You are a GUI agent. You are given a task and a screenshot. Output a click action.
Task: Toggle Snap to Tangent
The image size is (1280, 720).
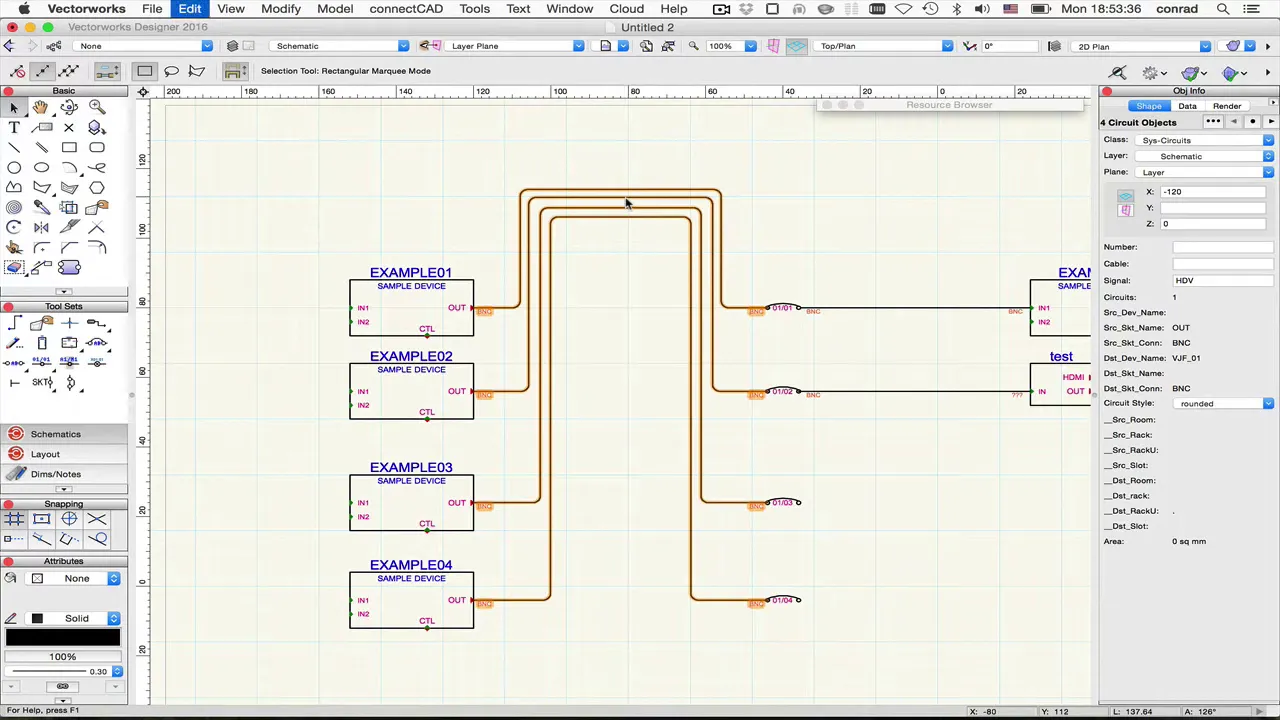[97, 539]
